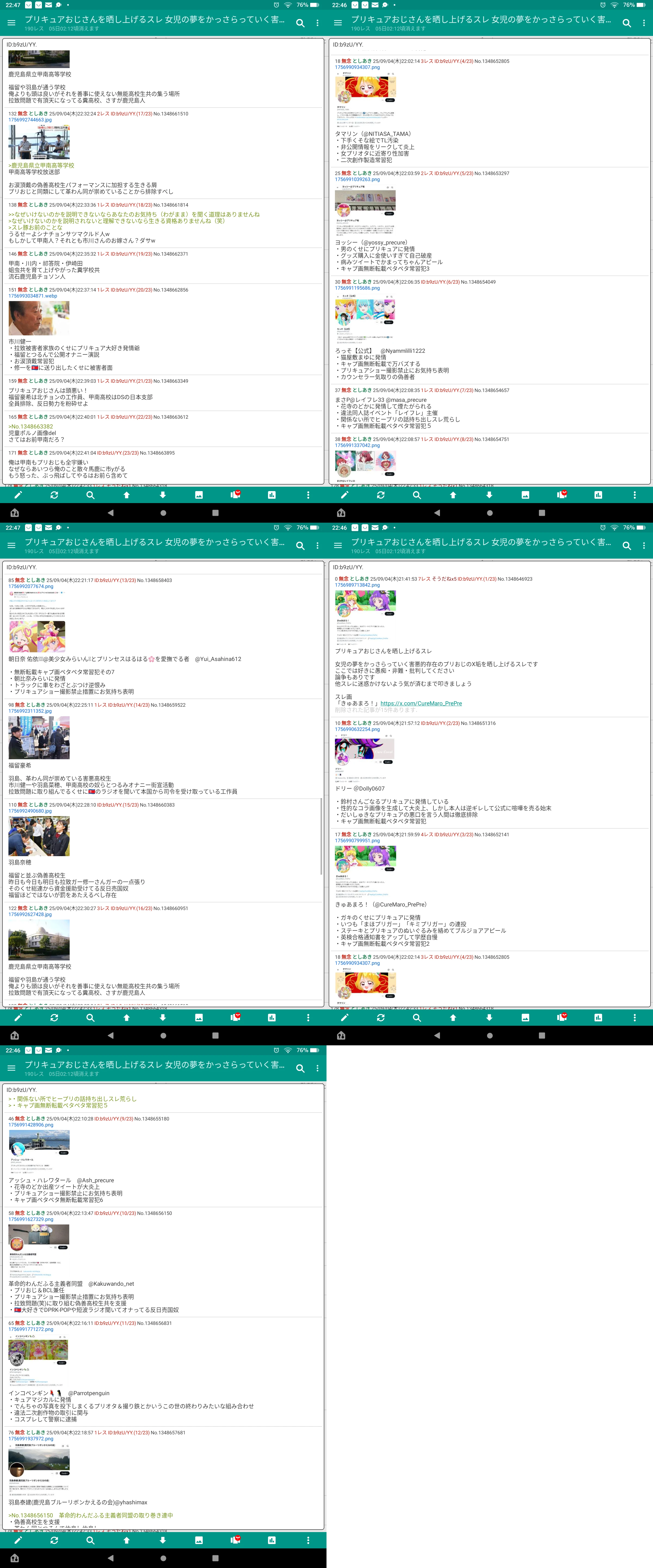Tap scroll-to-top arrow in panel with post 0
The height and width of the screenshot is (1568, 653).
[x=453, y=1018]
